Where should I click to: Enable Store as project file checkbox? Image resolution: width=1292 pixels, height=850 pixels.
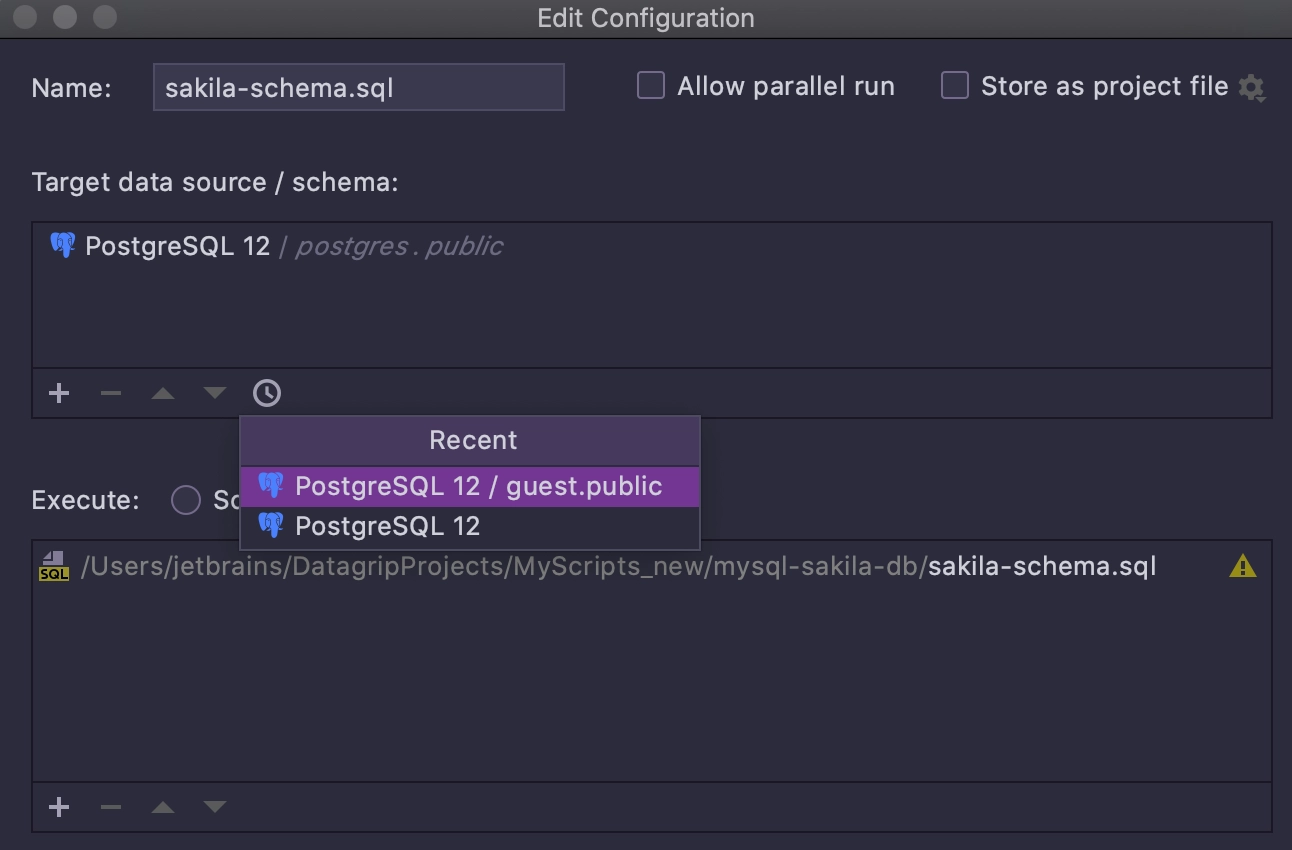pyautogui.click(x=955, y=86)
